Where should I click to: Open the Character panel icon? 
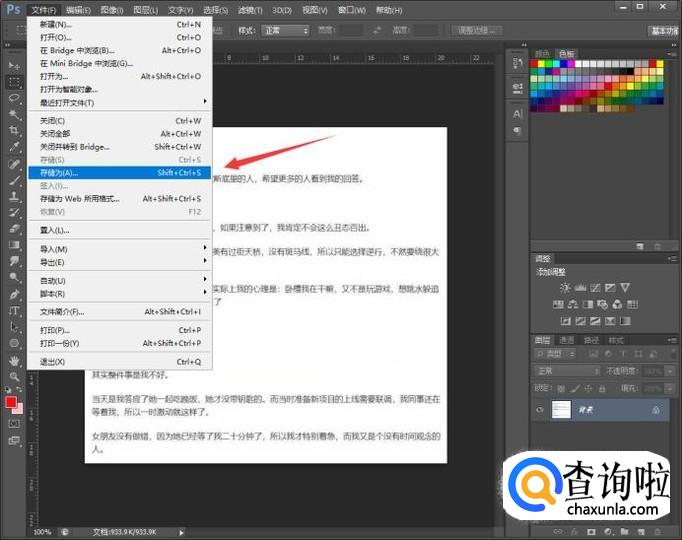click(x=518, y=114)
